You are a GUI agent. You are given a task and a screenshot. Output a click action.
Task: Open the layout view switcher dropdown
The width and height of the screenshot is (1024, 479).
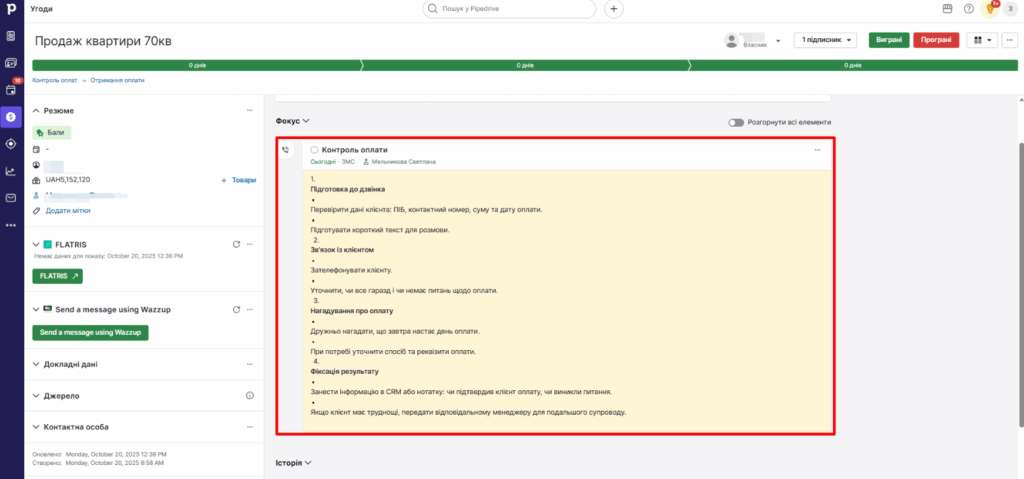point(982,41)
